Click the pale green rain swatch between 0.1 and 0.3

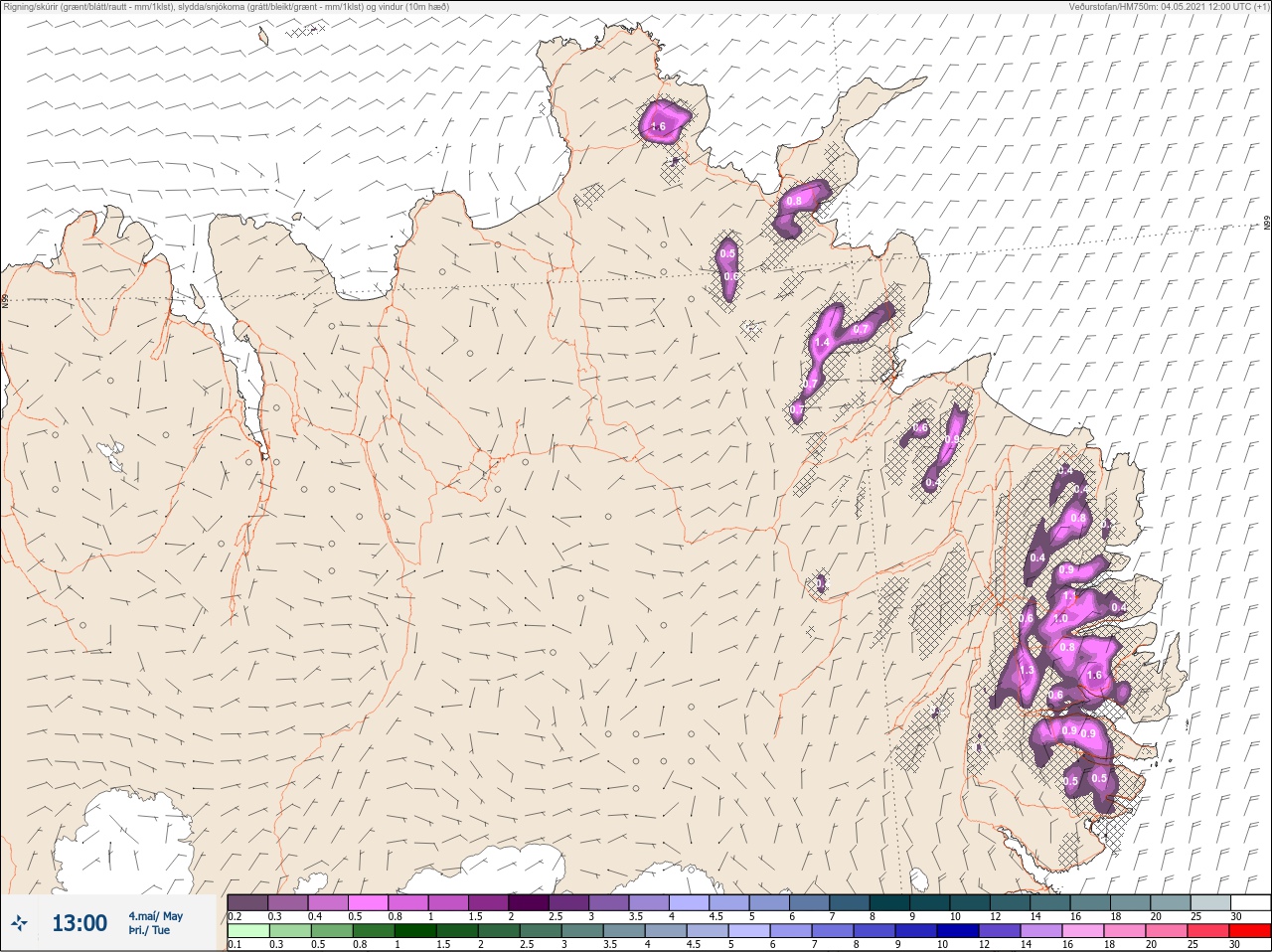(x=247, y=931)
